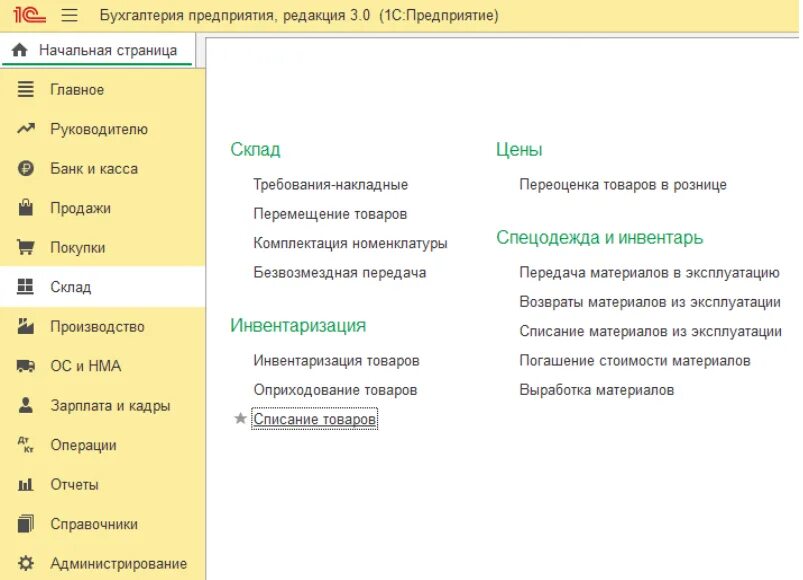Image resolution: width=803 pixels, height=580 pixels.
Task: Open Списание товаров link
Action: click(314, 419)
